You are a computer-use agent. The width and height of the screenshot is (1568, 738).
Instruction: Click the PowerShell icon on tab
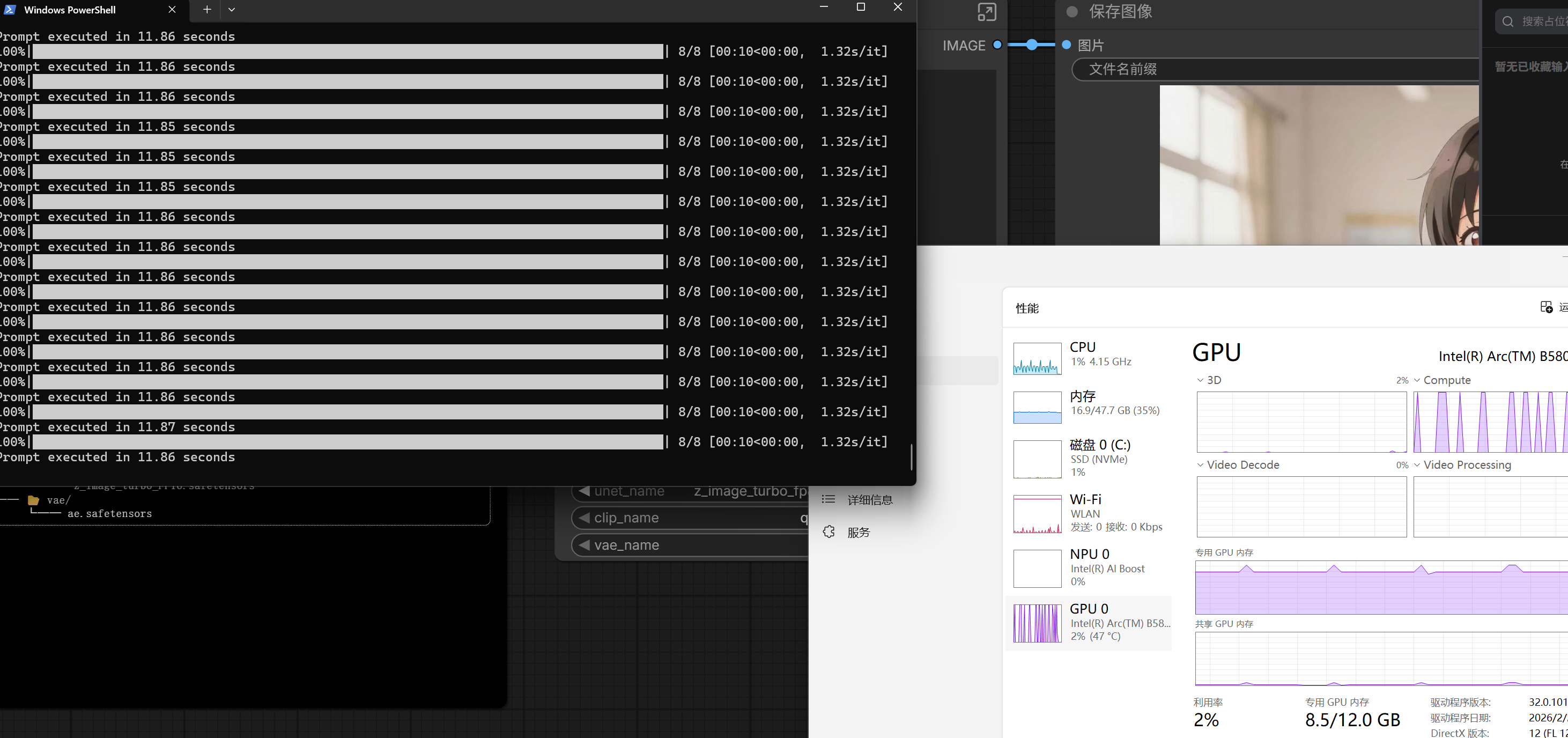pos(10,9)
